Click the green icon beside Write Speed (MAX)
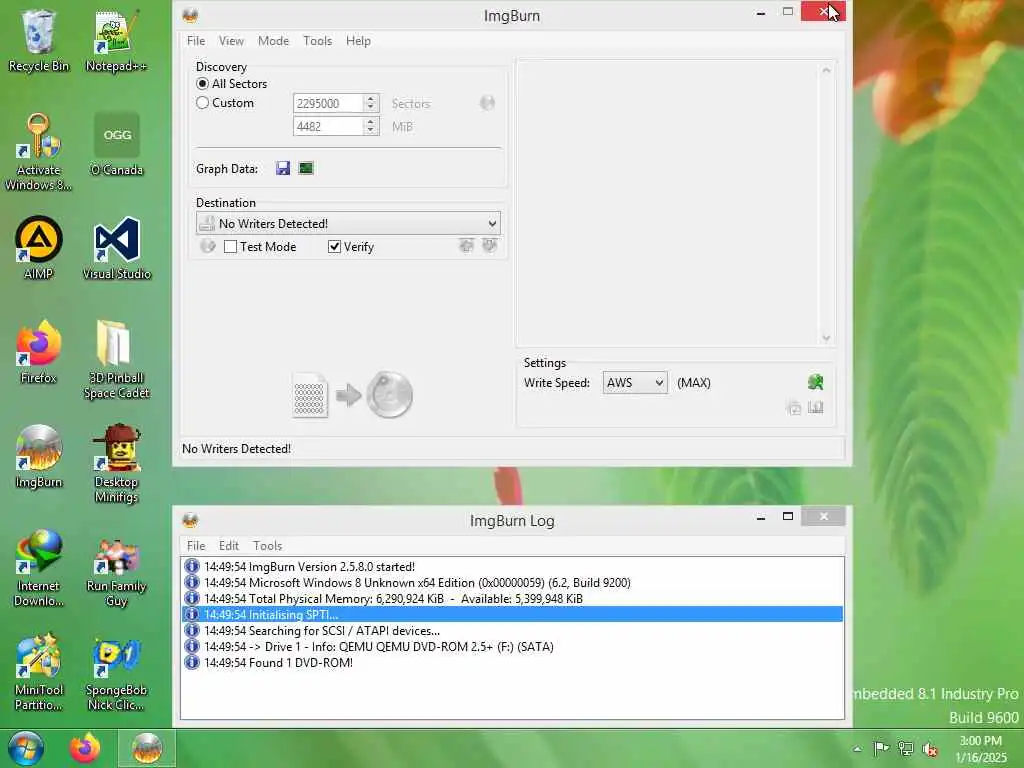 [815, 382]
